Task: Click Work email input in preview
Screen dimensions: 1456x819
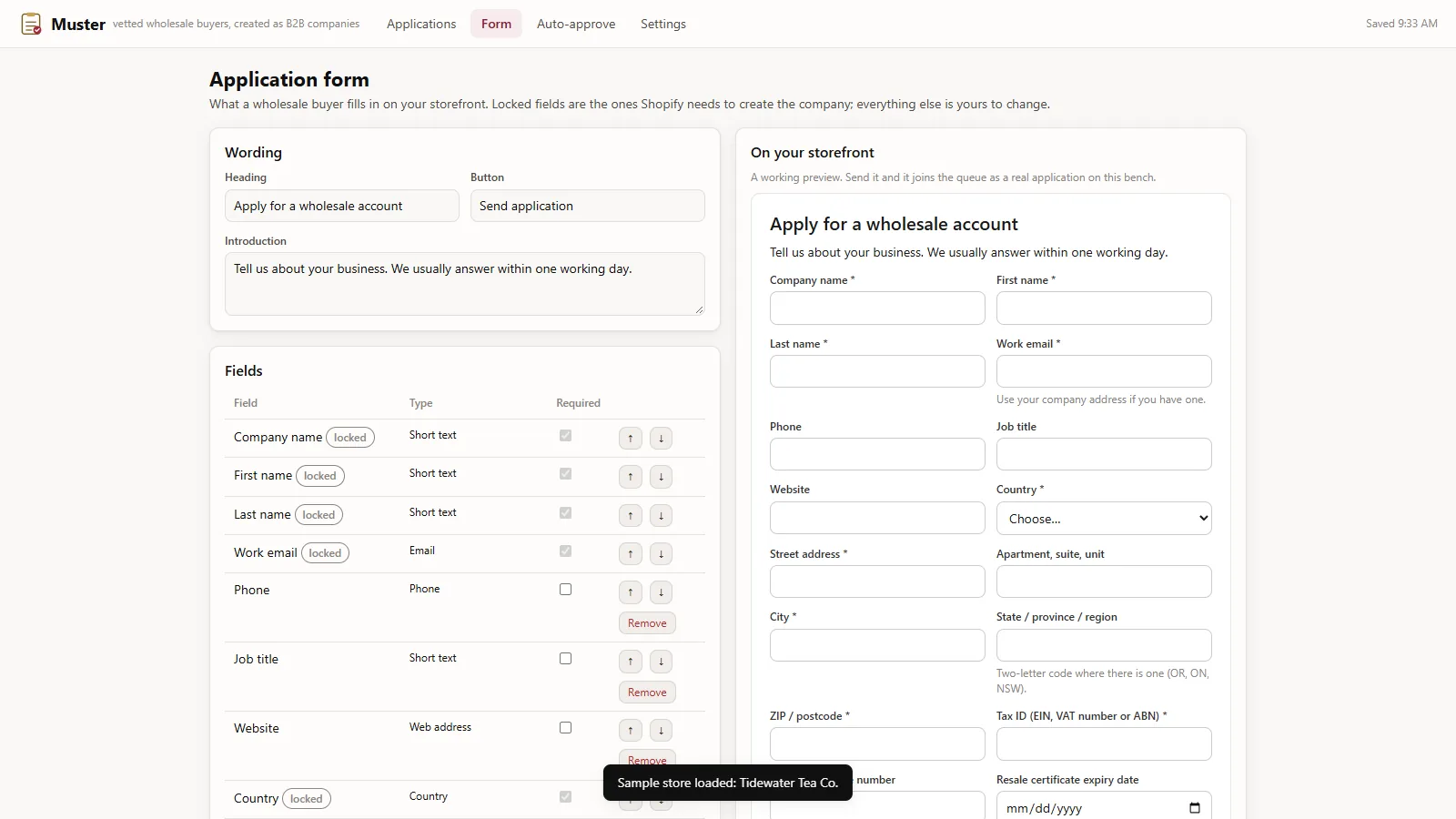Action: pos(1104,371)
